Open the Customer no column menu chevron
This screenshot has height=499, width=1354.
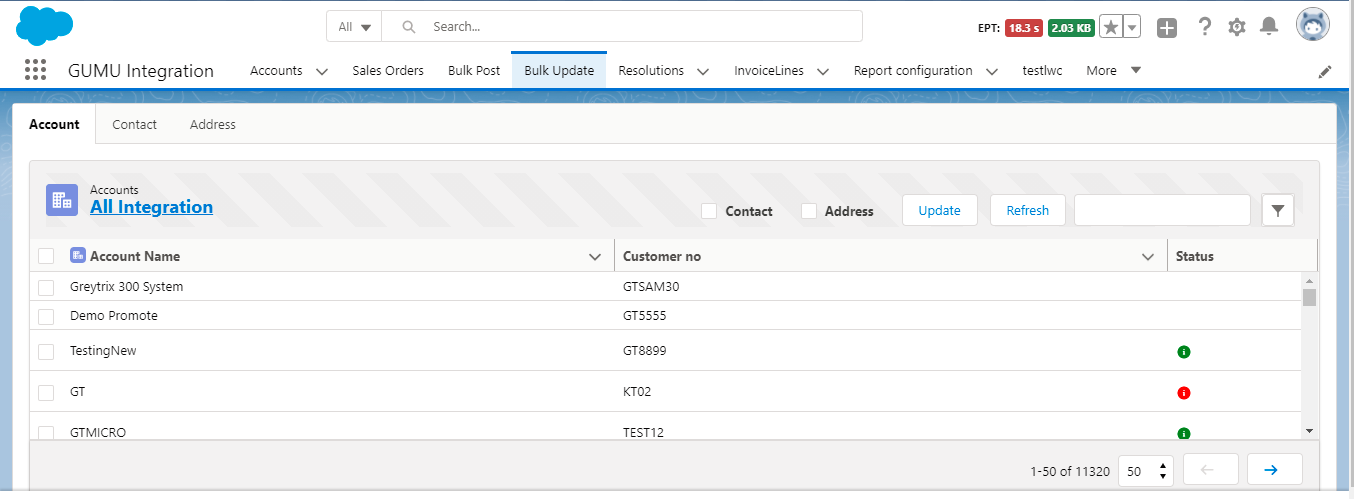tap(1148, 257)
